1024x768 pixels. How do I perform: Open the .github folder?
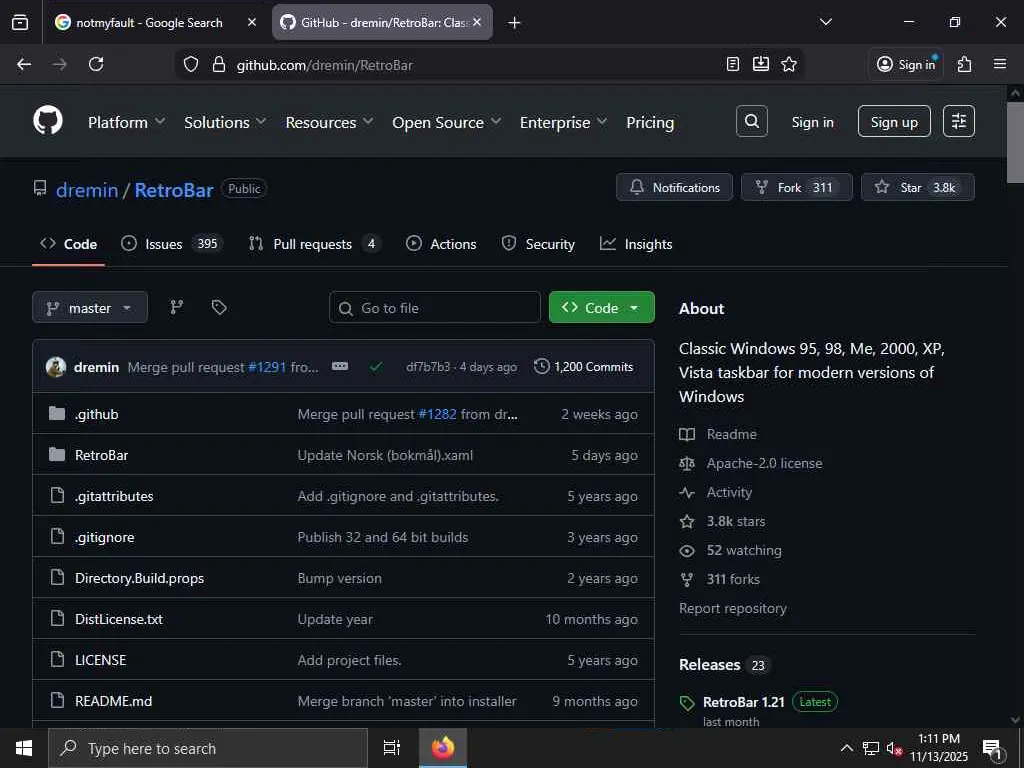pyautogui.click(x=97, y=414)
